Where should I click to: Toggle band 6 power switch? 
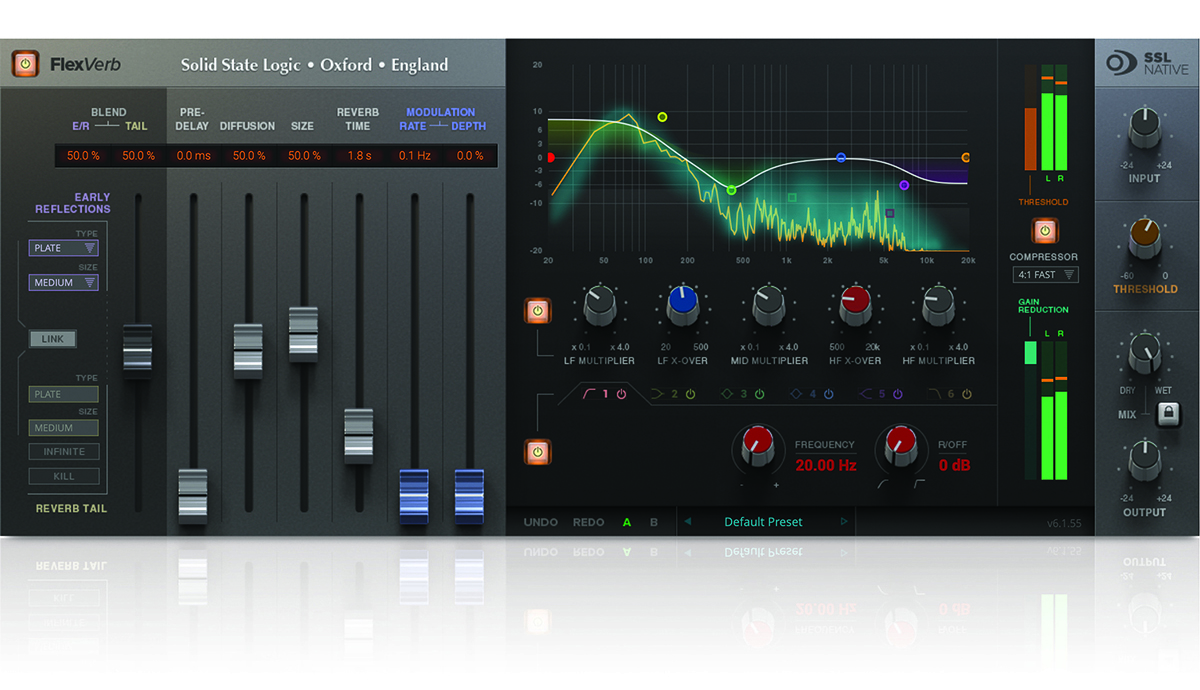pyautogui.click(x=966, y=394)
